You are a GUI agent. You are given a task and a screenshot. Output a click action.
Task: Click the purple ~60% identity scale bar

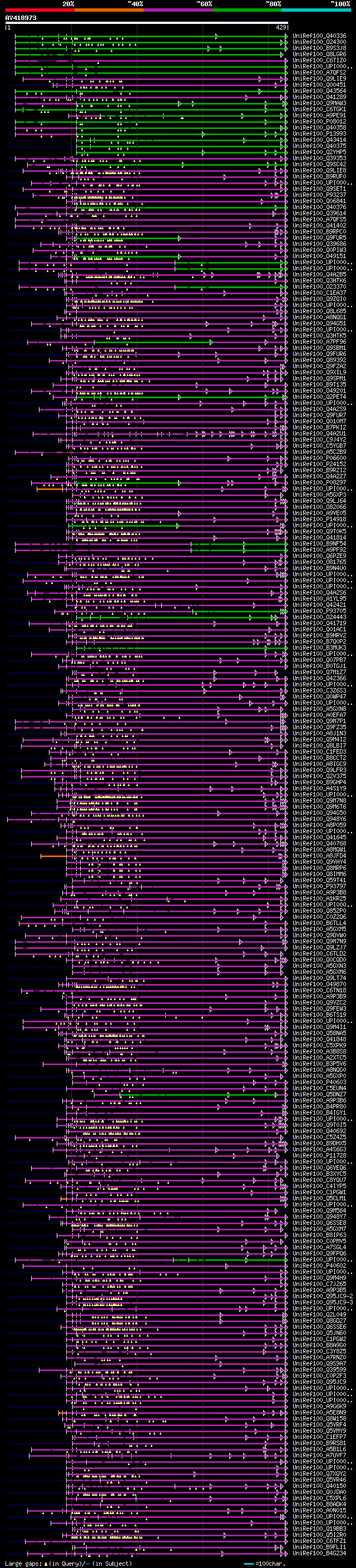point(179,10)
